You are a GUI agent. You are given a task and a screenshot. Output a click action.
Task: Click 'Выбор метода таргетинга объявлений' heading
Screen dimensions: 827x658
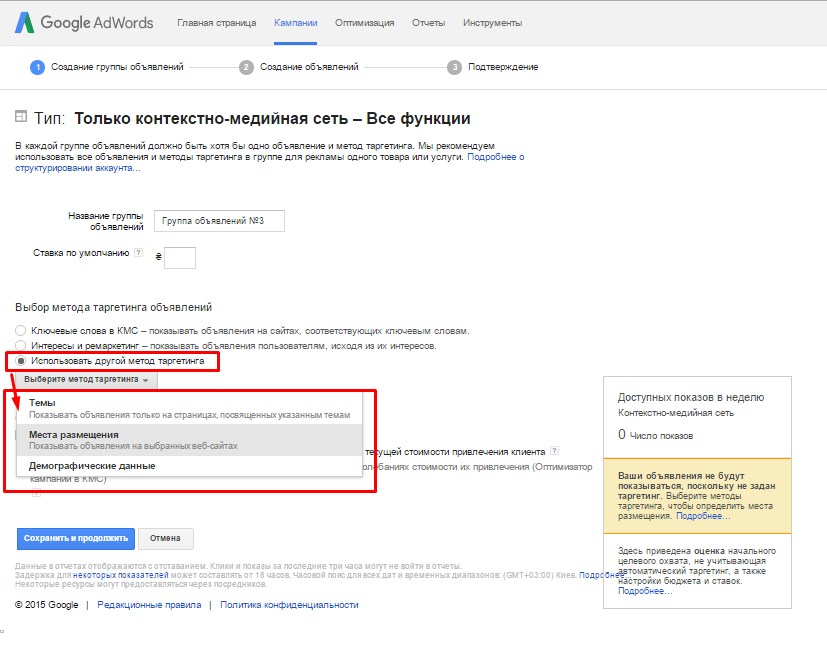113,307
